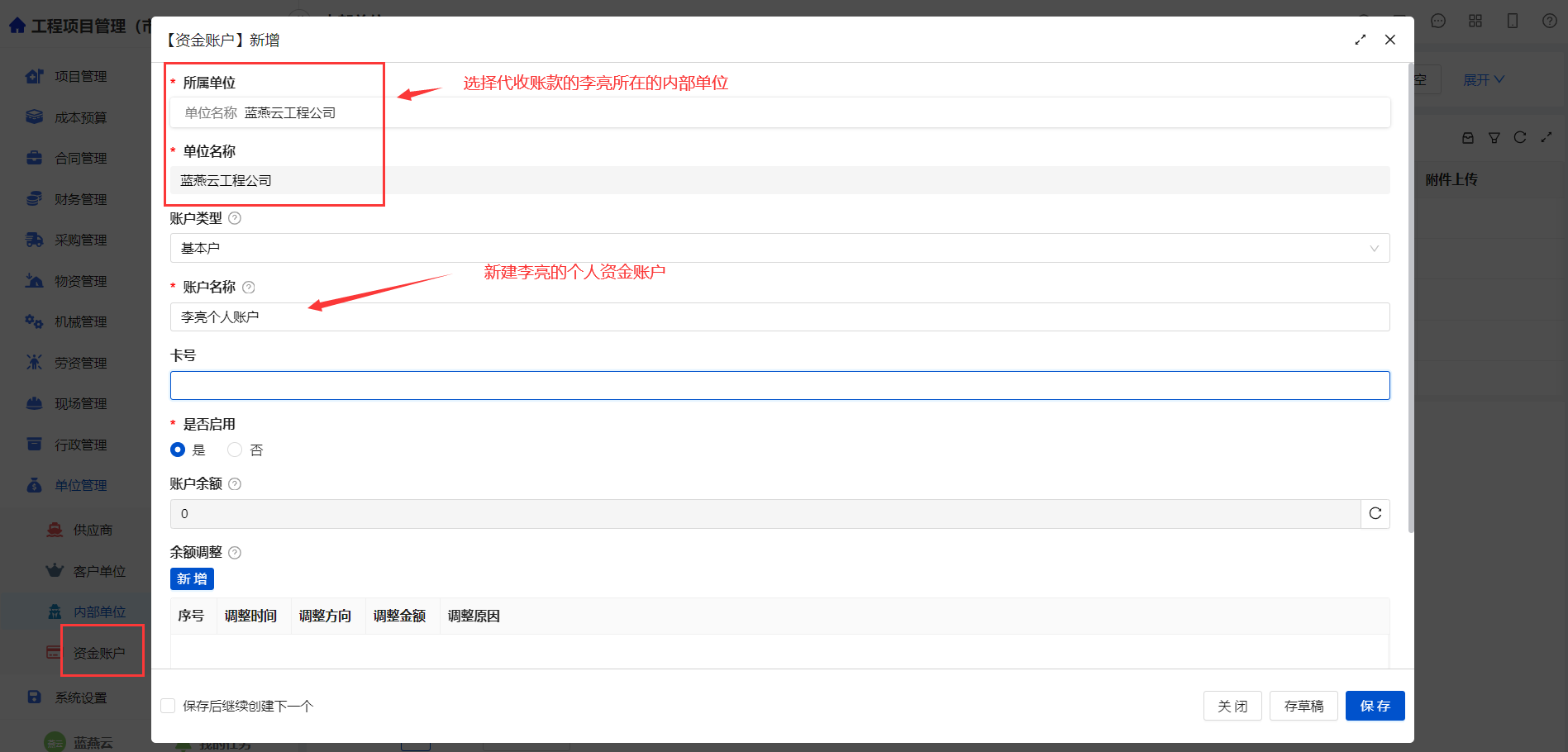
Task: Click the 单位名称 read-only field
Action: (x=779, y=180)
